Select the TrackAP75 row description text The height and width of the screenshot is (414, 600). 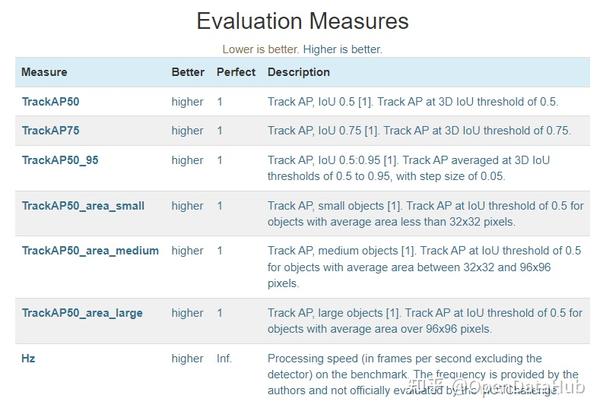coord(419,131)
